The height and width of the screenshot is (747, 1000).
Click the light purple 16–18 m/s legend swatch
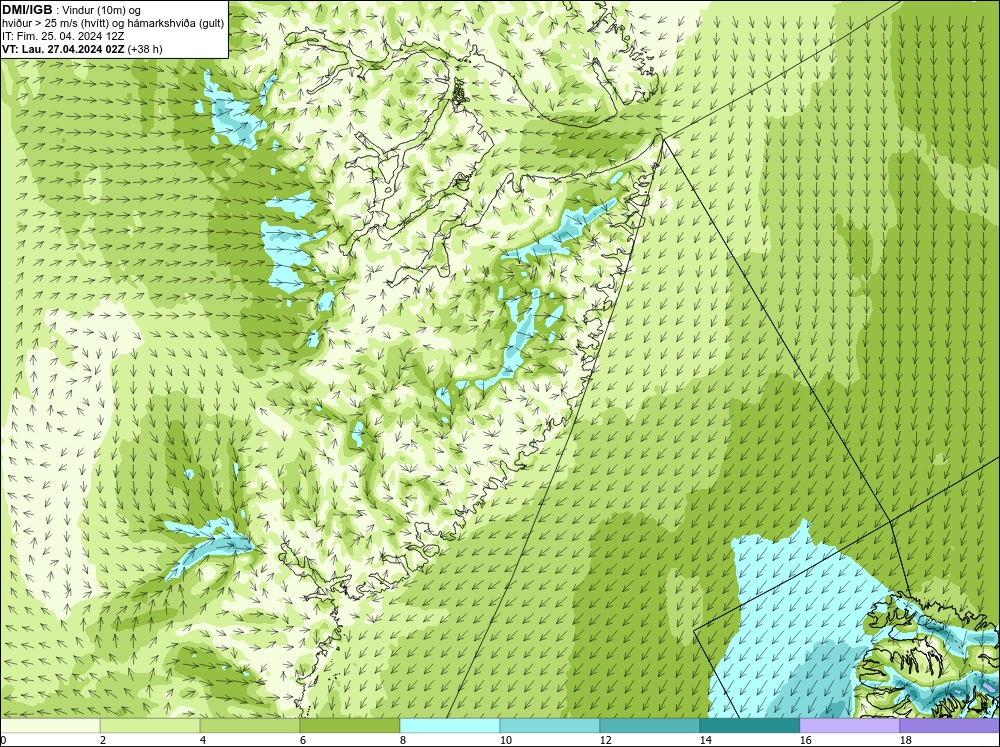coord(849,726)
